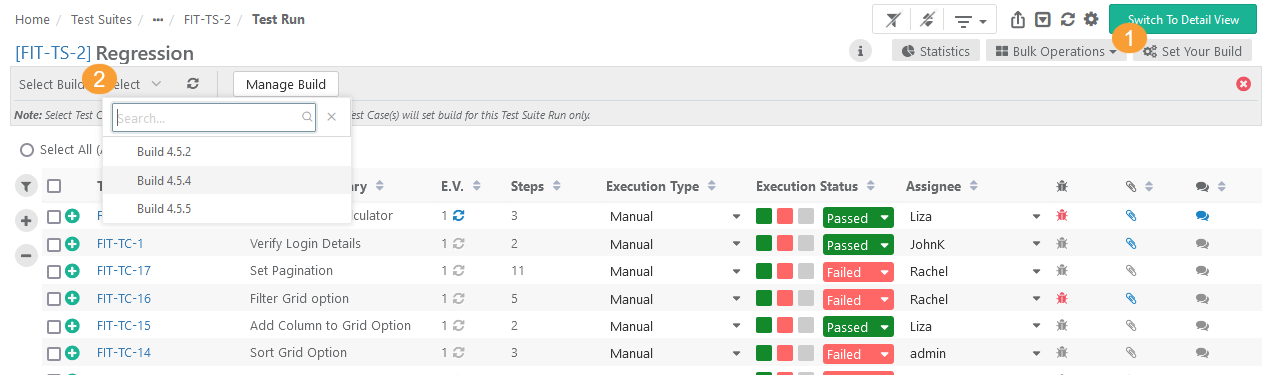Focus the build Search input field
Screen dimensions: 1271x375
click(x=214, y=118)
